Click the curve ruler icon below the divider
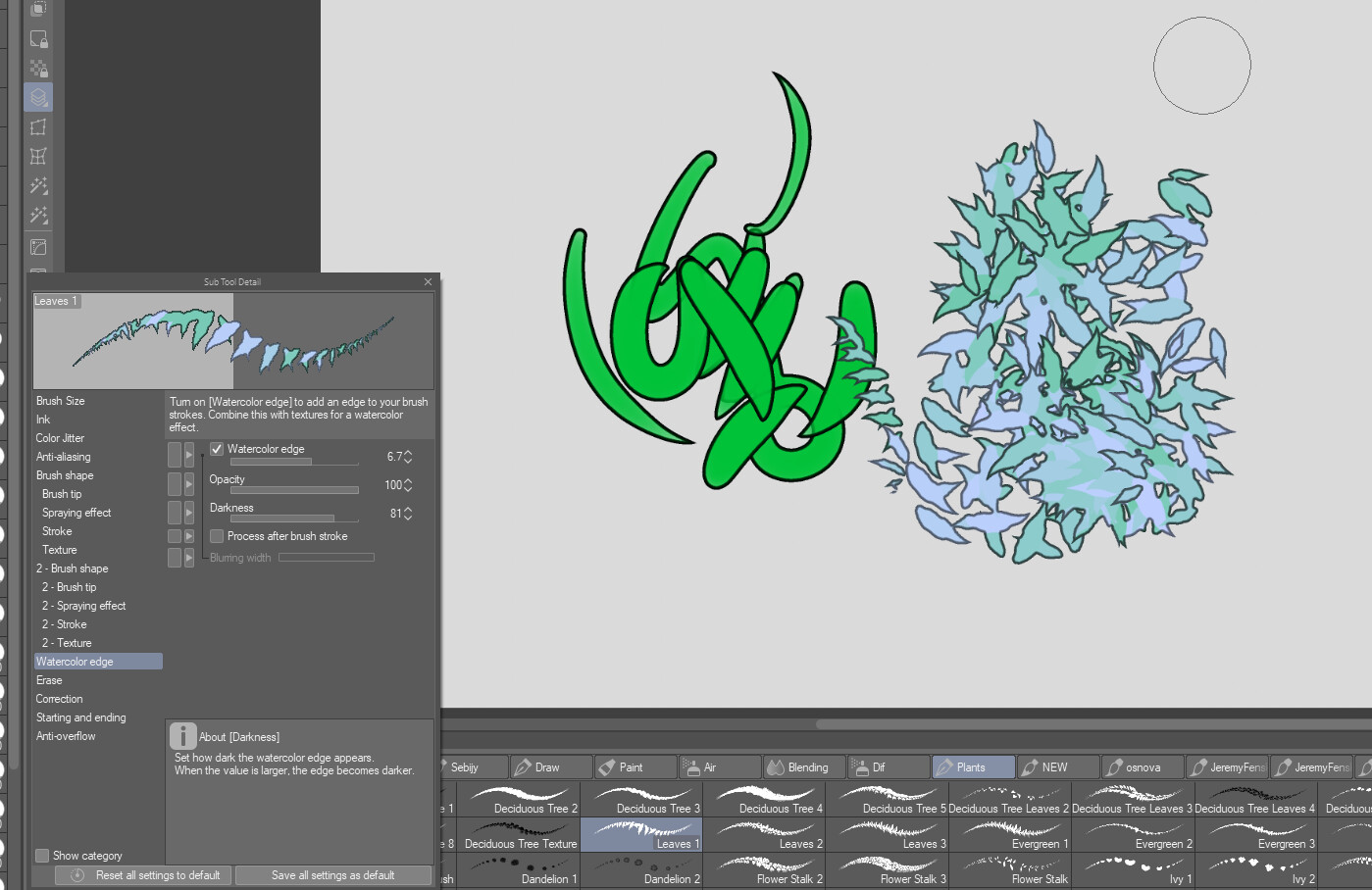Viewport: 1372px width, 890px height. (38, 248)
